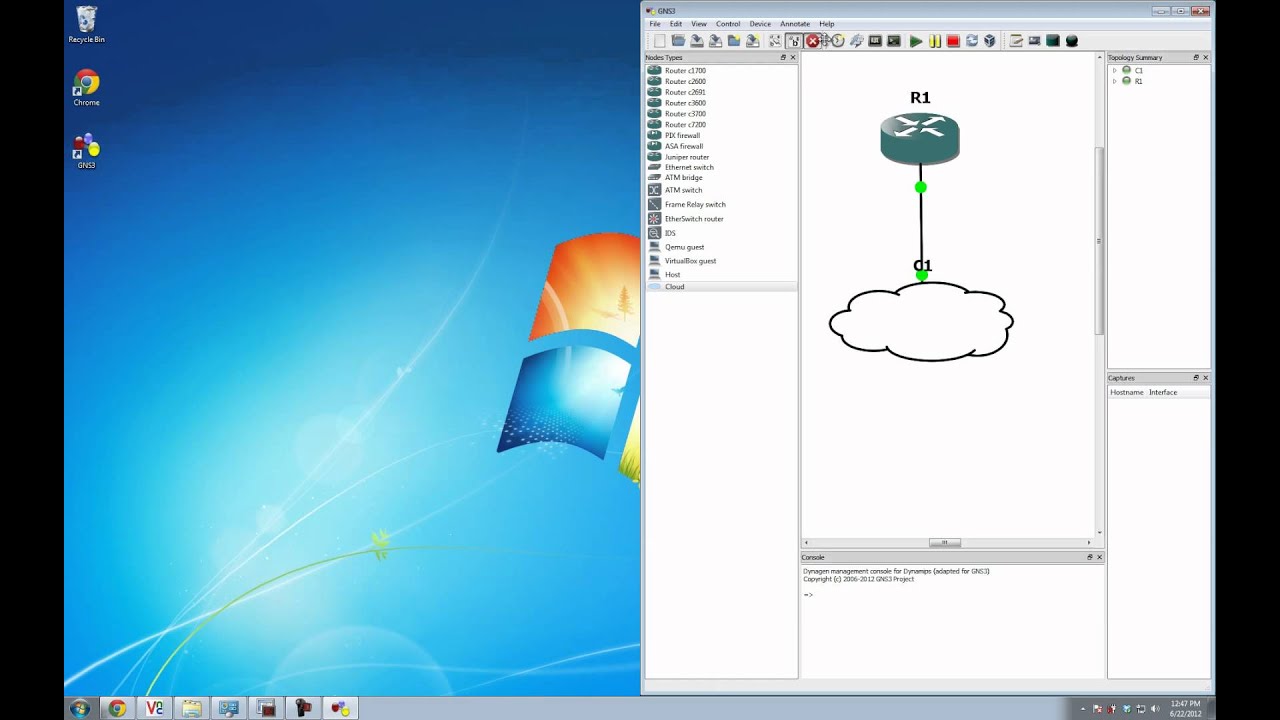
Task: Float the Topology Summary panel
Action: tap(1196, 57)
